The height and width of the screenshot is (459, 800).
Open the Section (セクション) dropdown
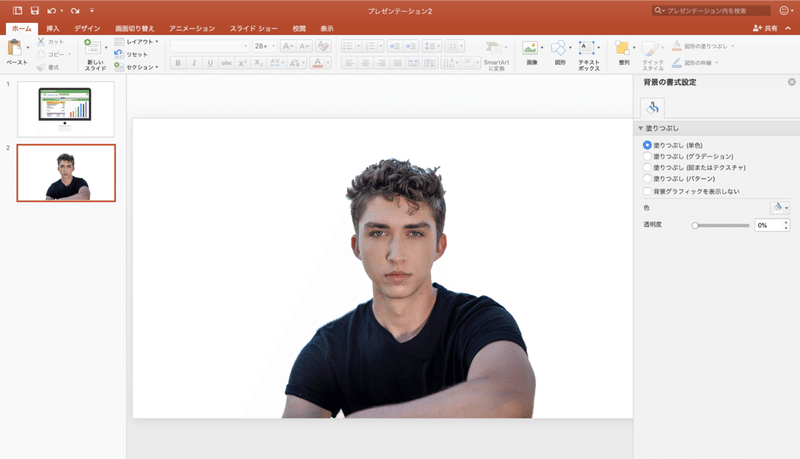pyautogui.click(x=137, y=67)
